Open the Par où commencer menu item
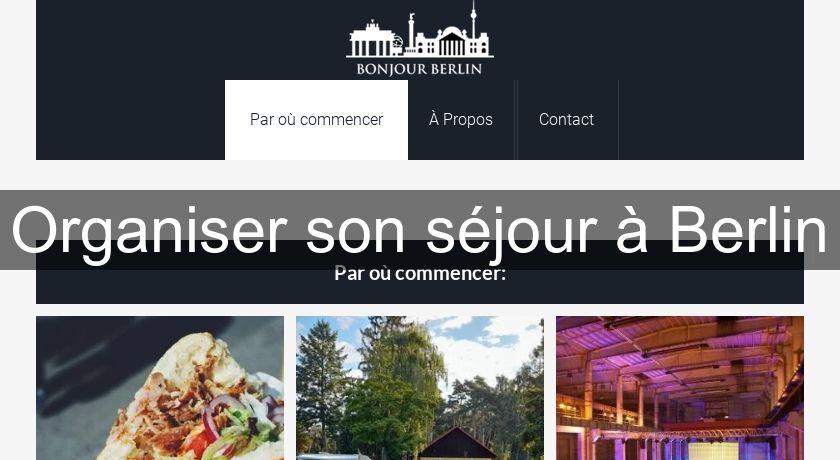This screenshot has width=840, height=460. point(316,119)
